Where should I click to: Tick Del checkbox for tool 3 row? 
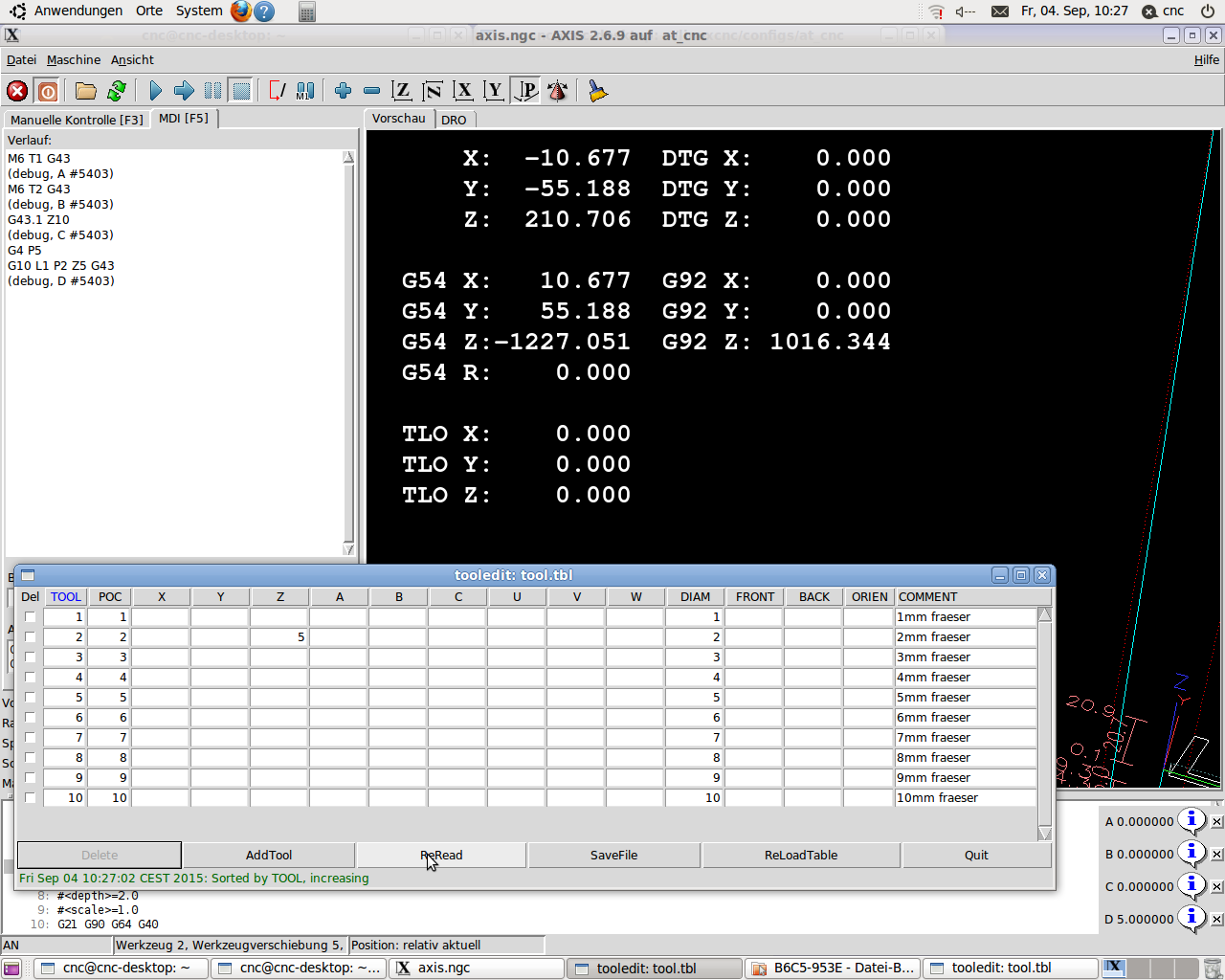pos(30,657)
